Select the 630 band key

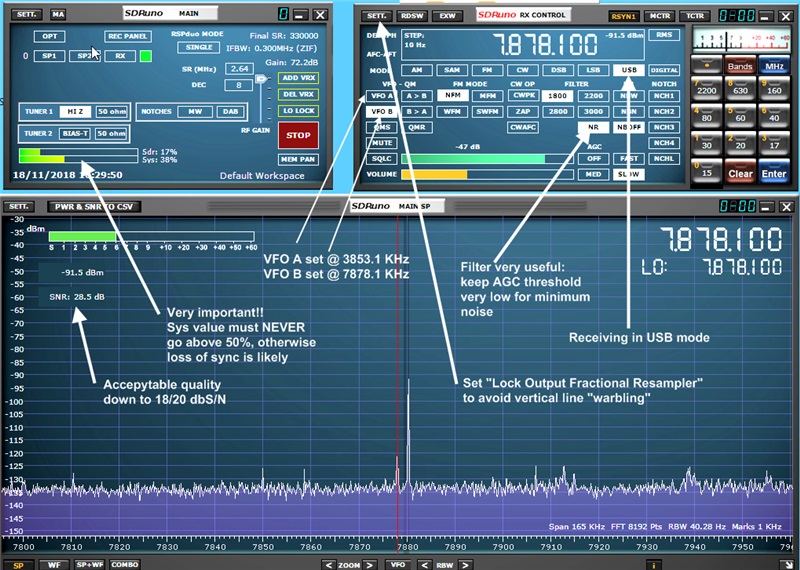pos(740,90)
